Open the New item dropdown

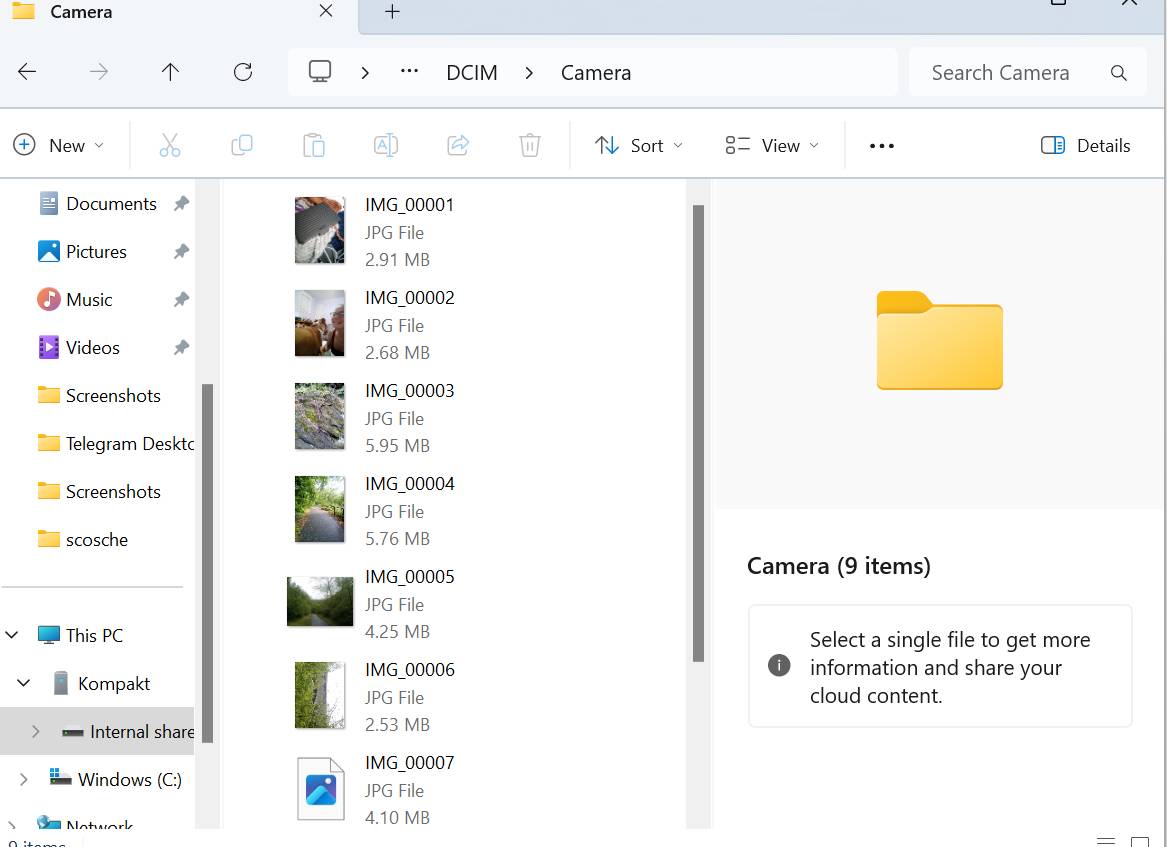pos(59,145)
